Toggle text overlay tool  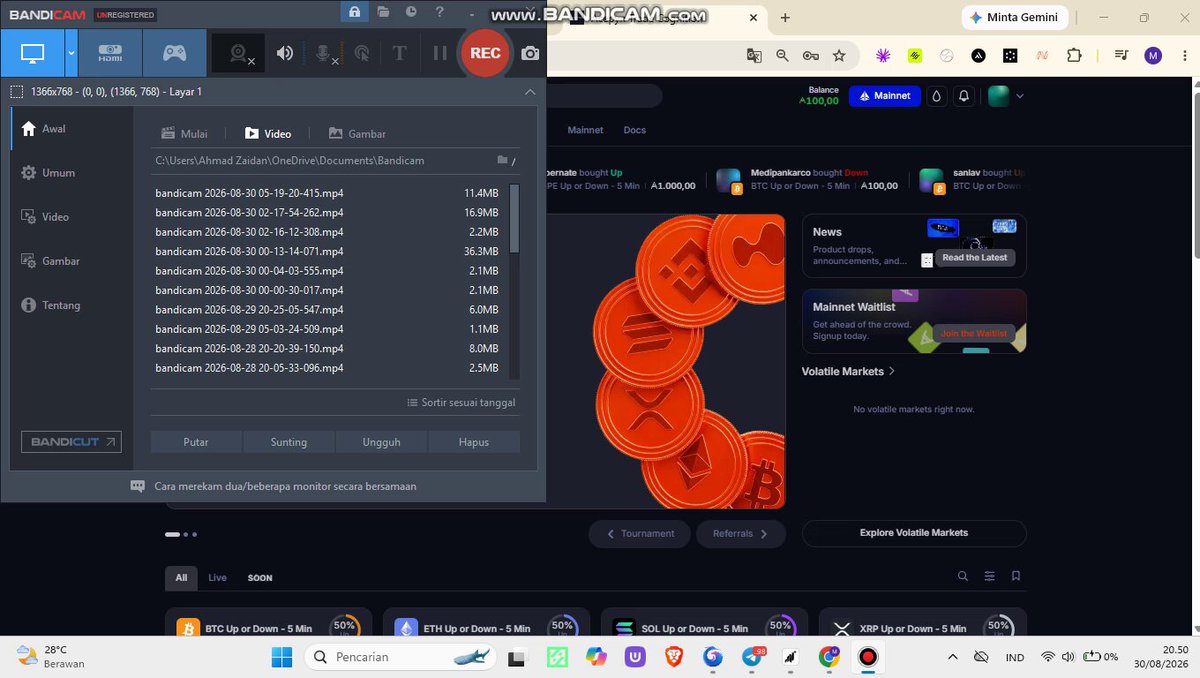(399, 53)
